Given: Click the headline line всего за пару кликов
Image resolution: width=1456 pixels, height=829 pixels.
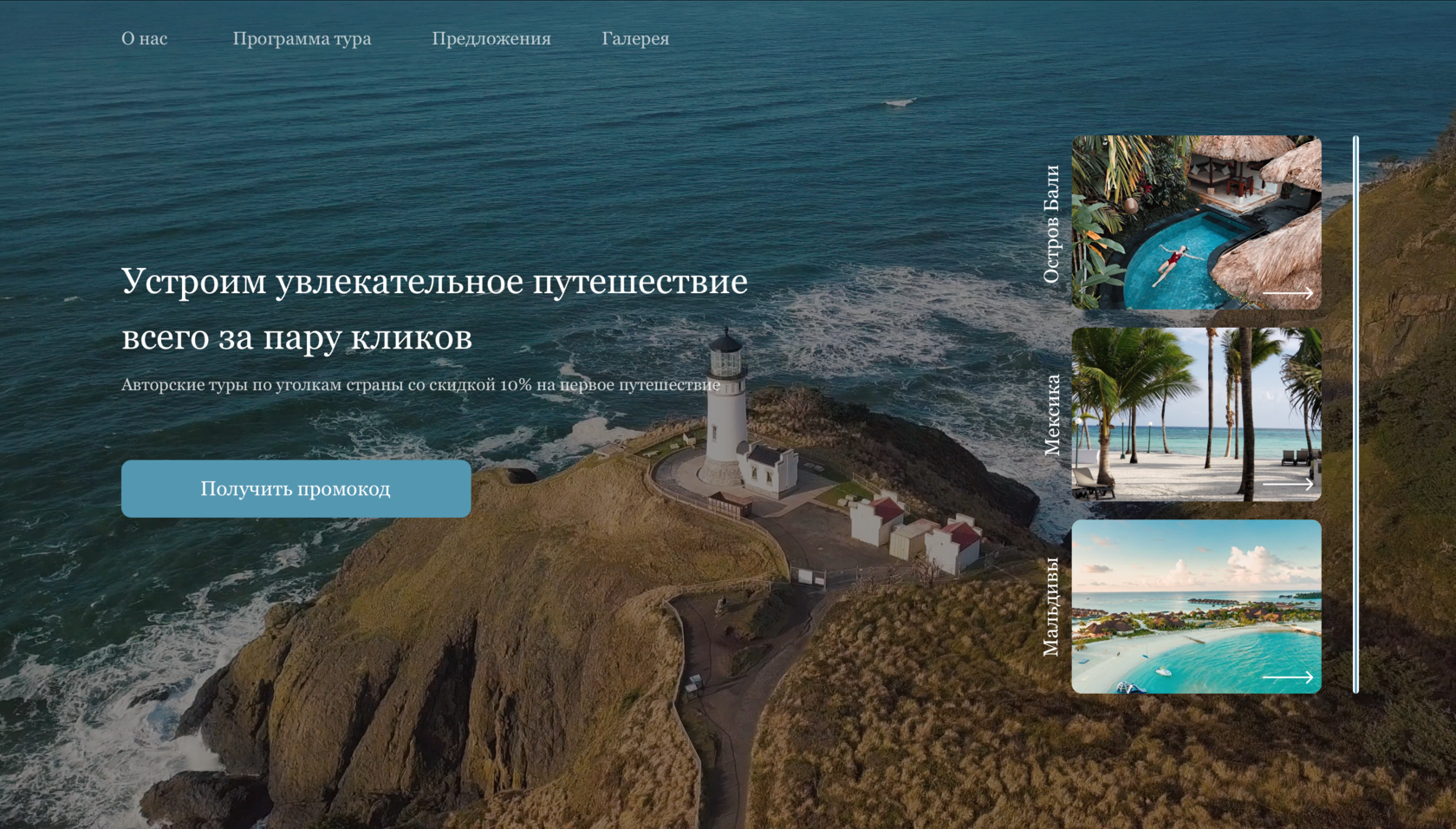Looking at the screenshot, I should (x=296, y=337).
